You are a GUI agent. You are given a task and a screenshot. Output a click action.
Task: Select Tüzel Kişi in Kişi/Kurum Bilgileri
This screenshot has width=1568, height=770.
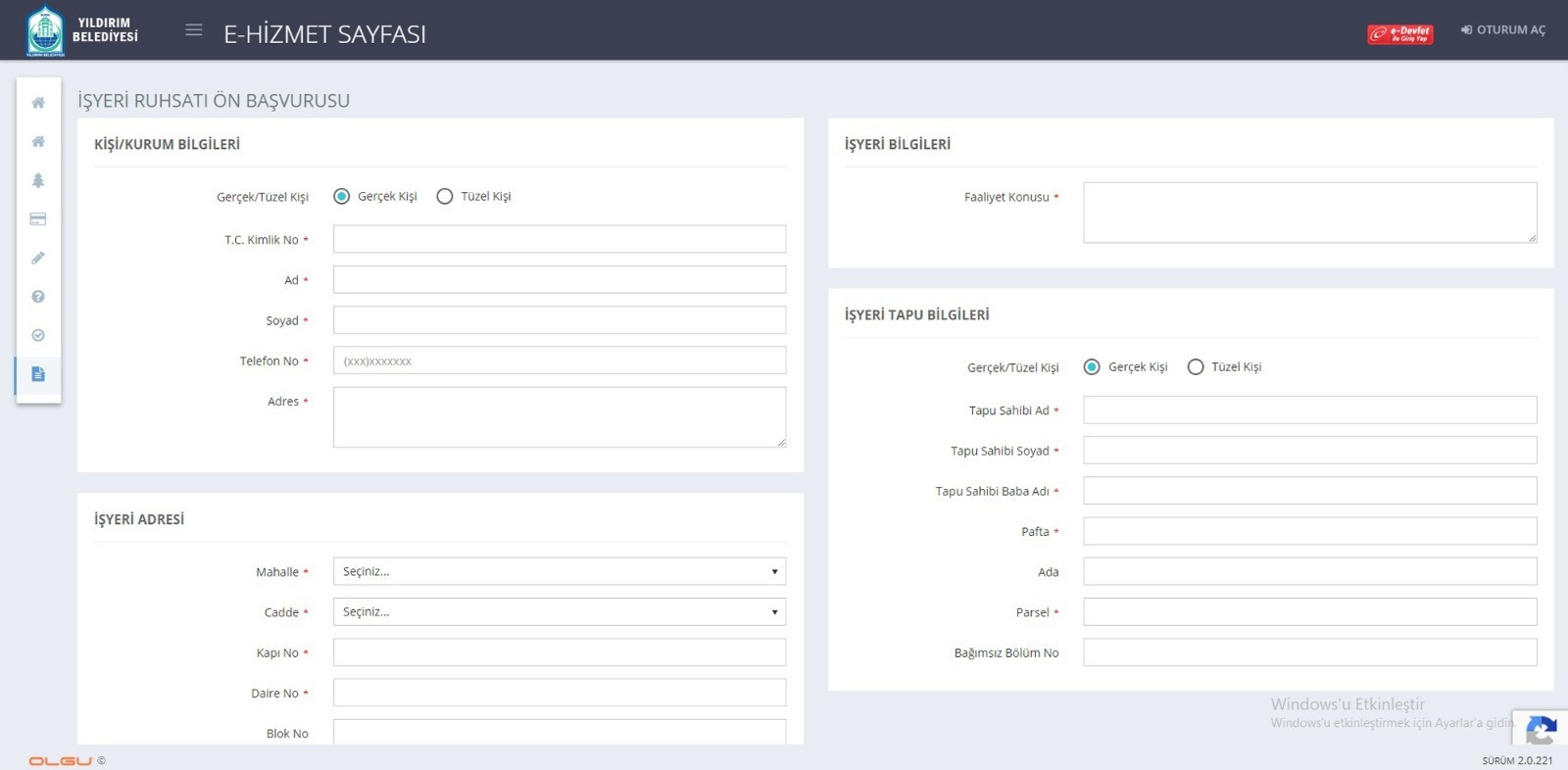click(445, 196)
